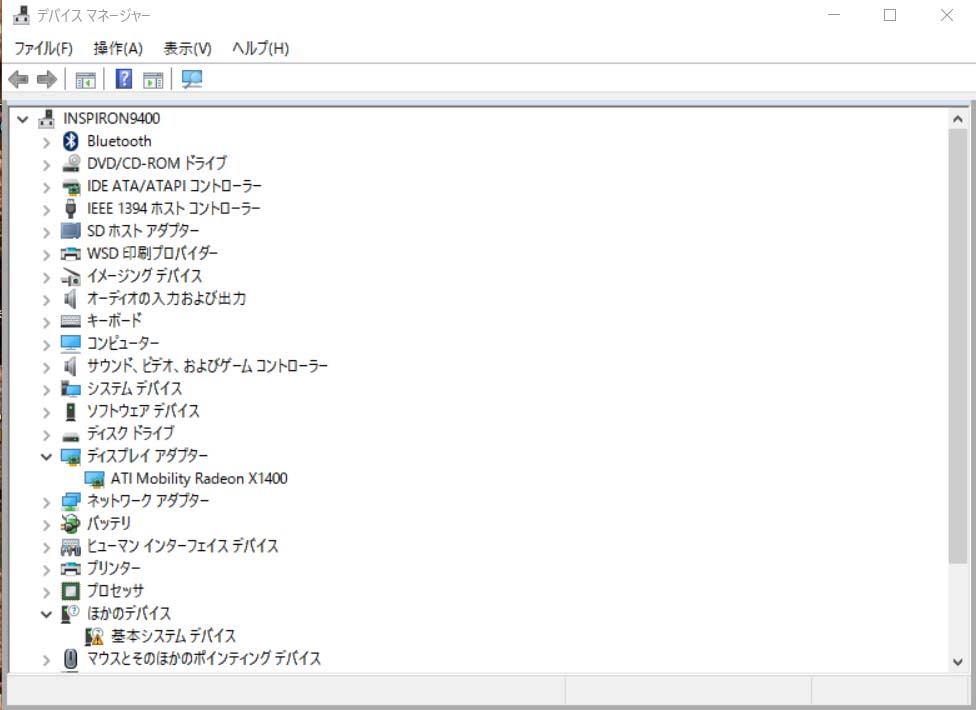Expand the サウンド、ビデオ、およびゲーム コントローラー category
The width and height of the screenshot is (976, 710).
[x=47, y=367]
